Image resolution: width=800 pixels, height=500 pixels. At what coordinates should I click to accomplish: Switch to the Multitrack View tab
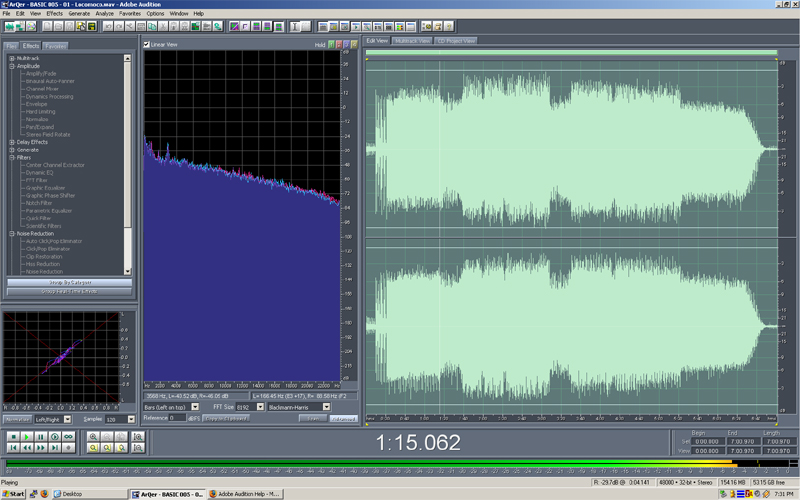(x=412, y=41)
